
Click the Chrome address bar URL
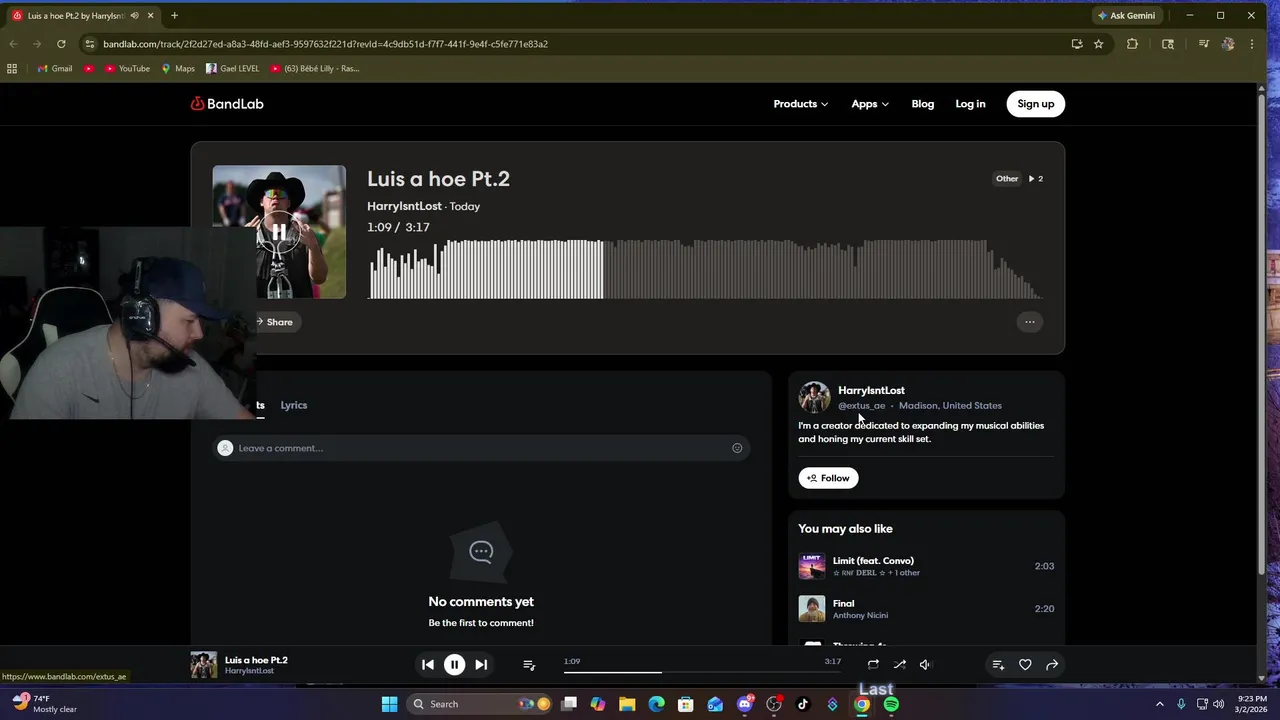(x=325, y=44)
